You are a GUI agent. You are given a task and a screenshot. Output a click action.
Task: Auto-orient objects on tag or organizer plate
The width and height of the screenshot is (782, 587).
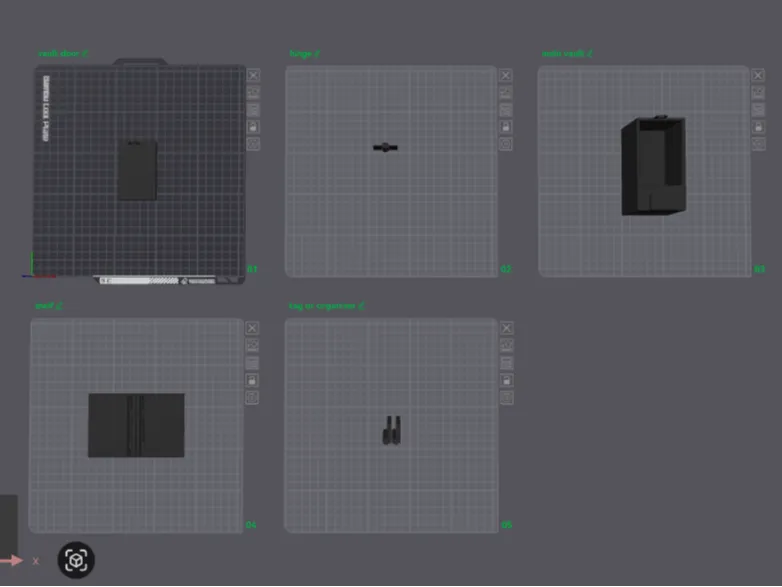click(x=507, y=345)
